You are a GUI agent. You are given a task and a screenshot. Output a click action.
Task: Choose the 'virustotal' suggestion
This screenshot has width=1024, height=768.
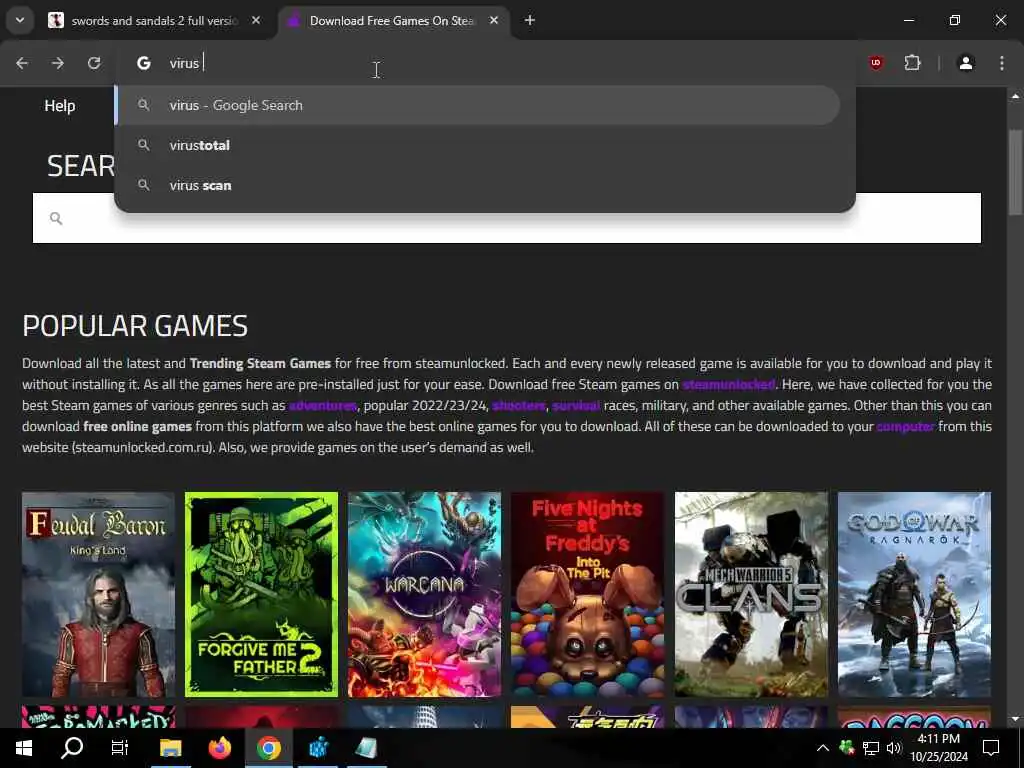[477, 145]
